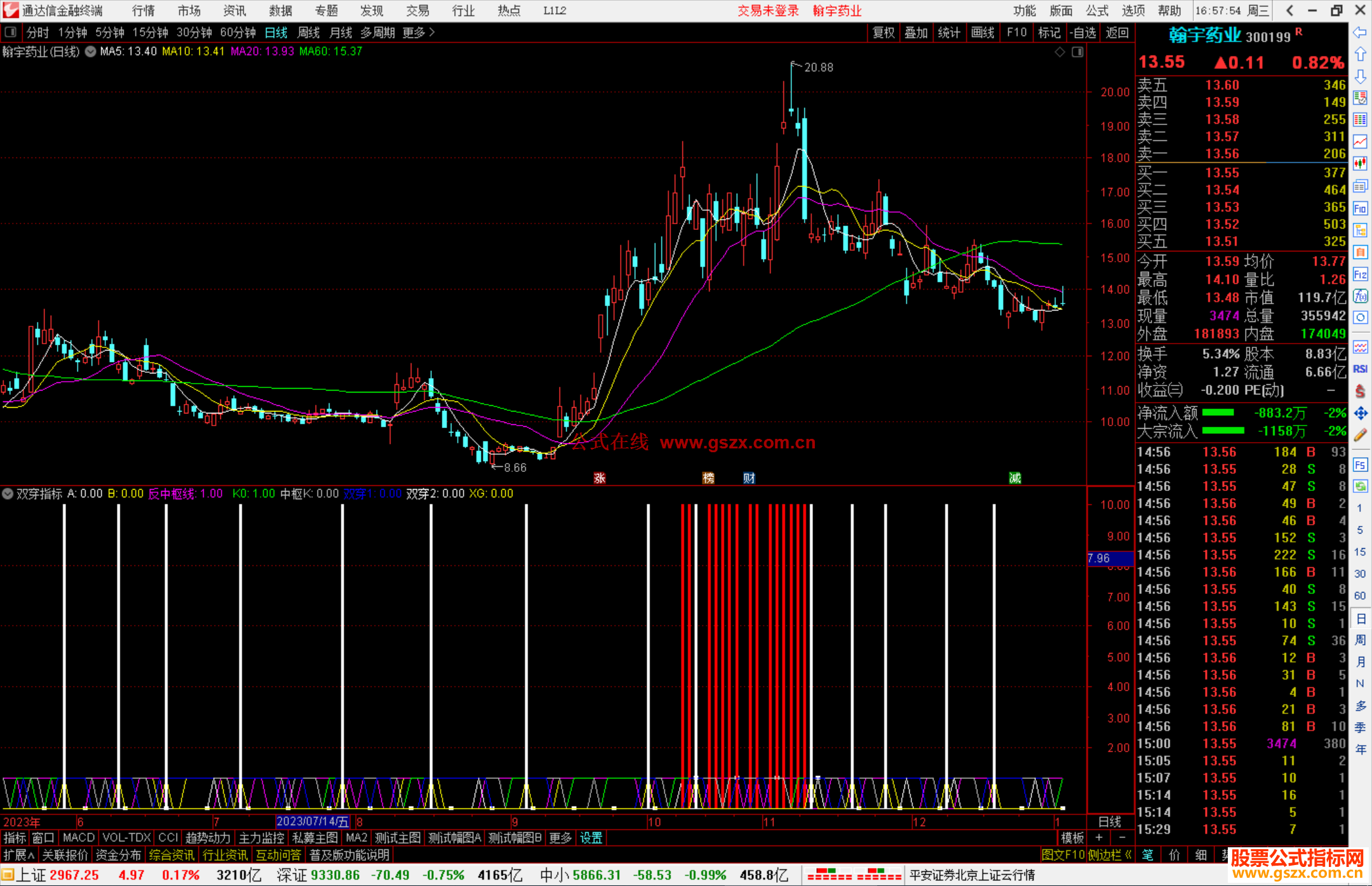1372x886 pixels.
Task: Switch to 1分钟 period
Action: click(x=72, y=32)
